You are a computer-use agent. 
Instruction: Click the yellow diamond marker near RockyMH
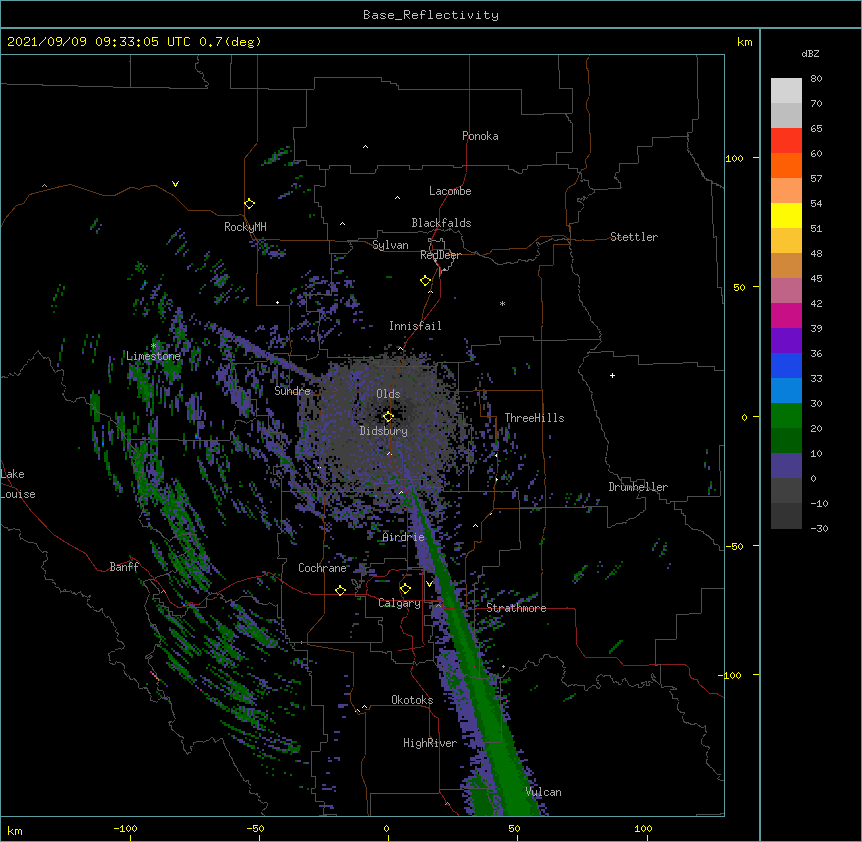tap(249, 204)
